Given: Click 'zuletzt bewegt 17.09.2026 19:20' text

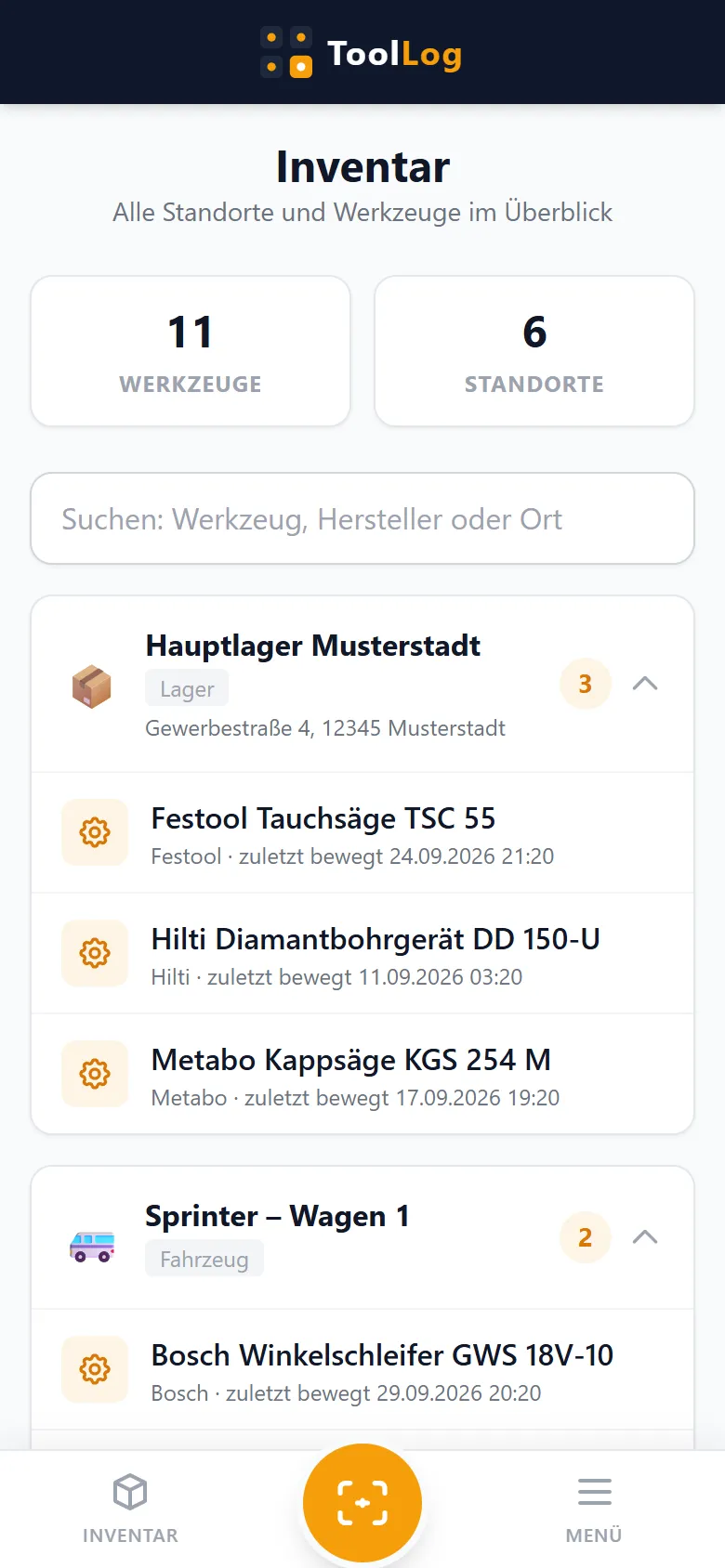Looking at the screenshot, I should (x=402, y=1098).
